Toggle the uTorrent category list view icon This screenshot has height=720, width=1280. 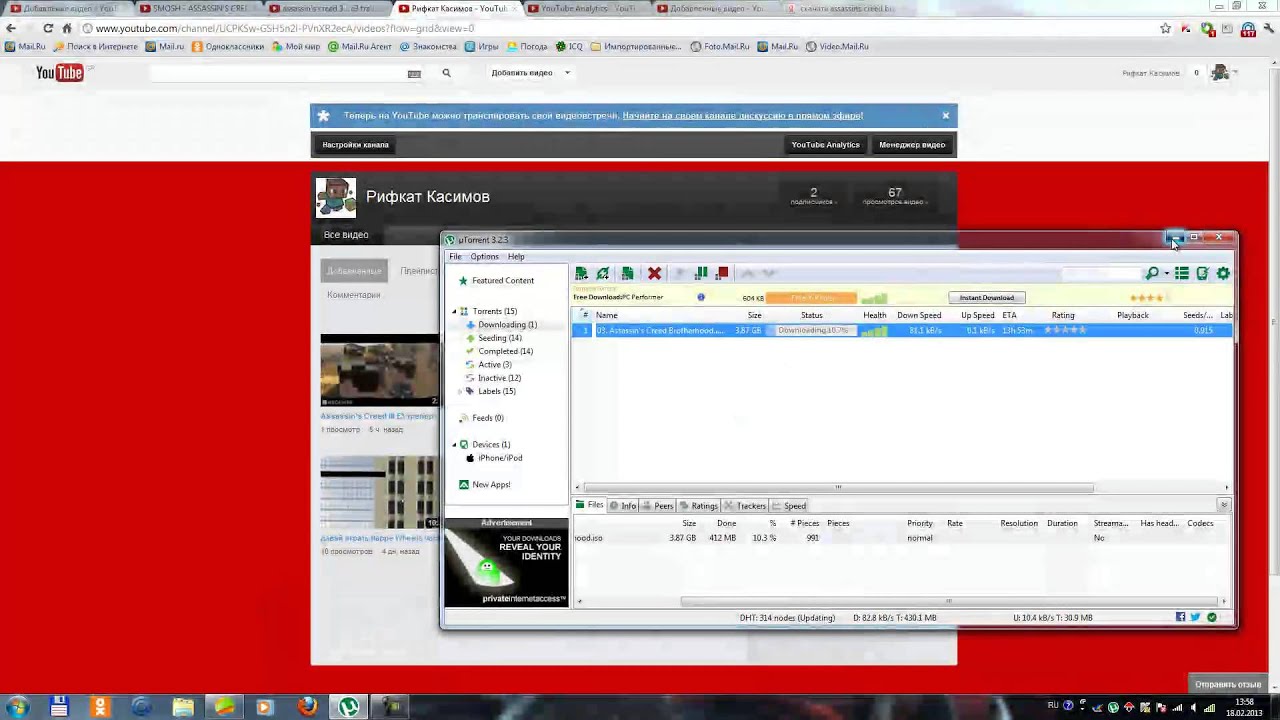point(1182,273)
